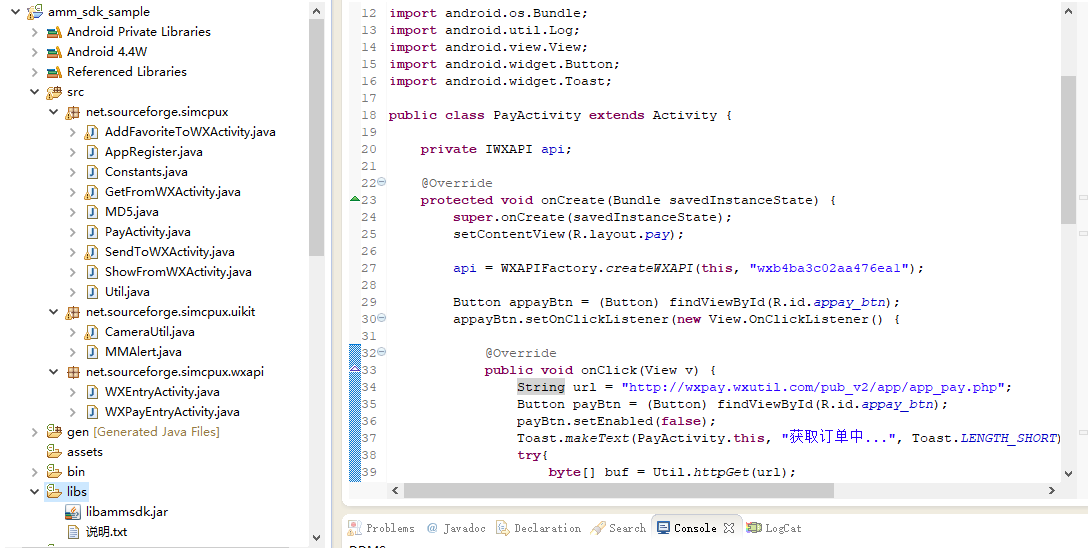The height and width of the screenshot is (548, 1088).
Task: Open the Declaration tab
Action: coord(539,528)
